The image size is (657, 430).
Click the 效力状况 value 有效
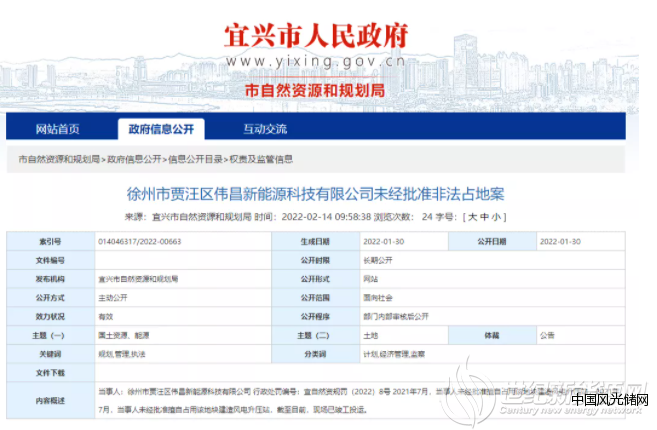[106, 317]
